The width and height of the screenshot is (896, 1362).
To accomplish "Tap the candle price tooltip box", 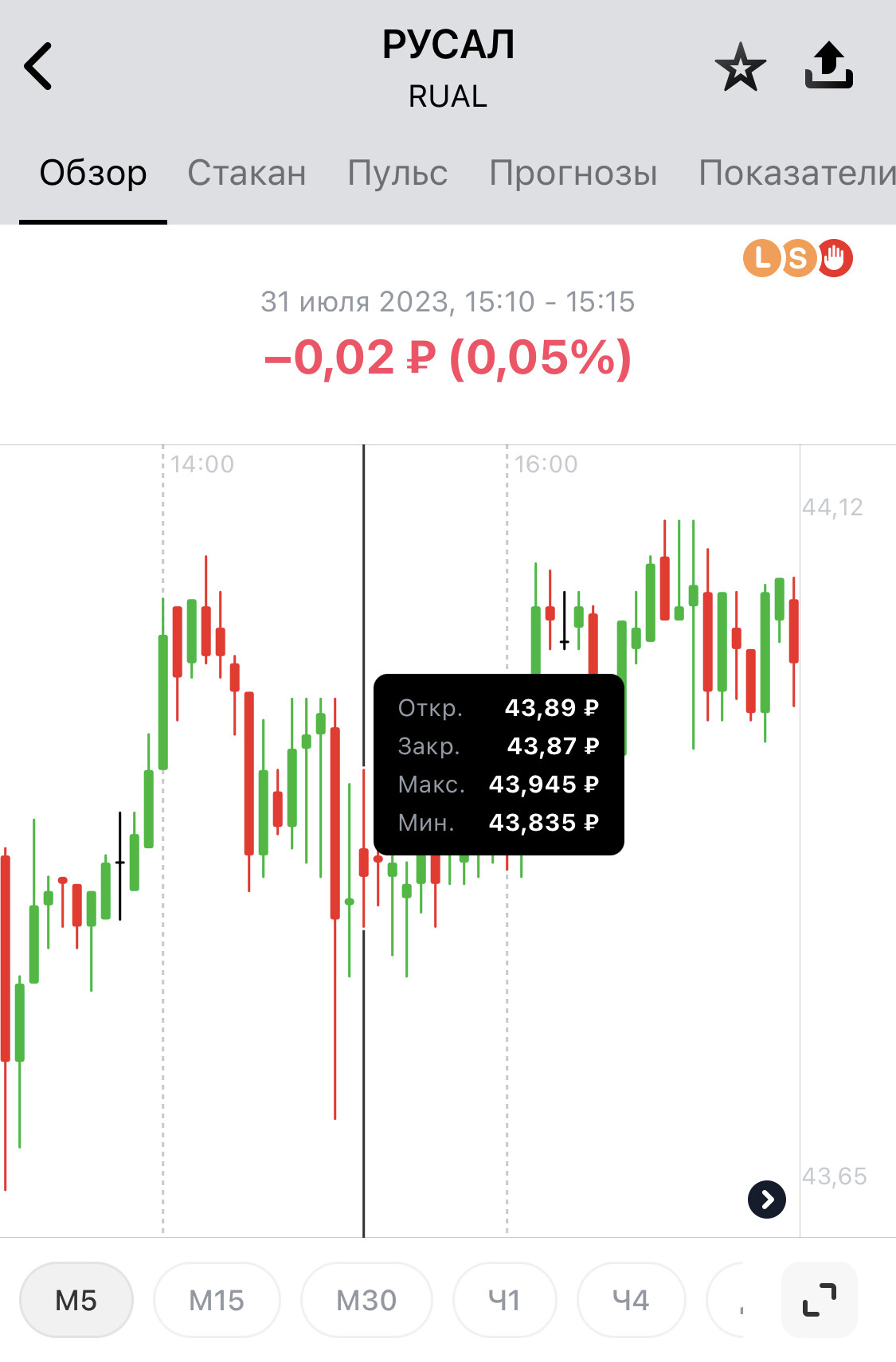I will point(499,765).
